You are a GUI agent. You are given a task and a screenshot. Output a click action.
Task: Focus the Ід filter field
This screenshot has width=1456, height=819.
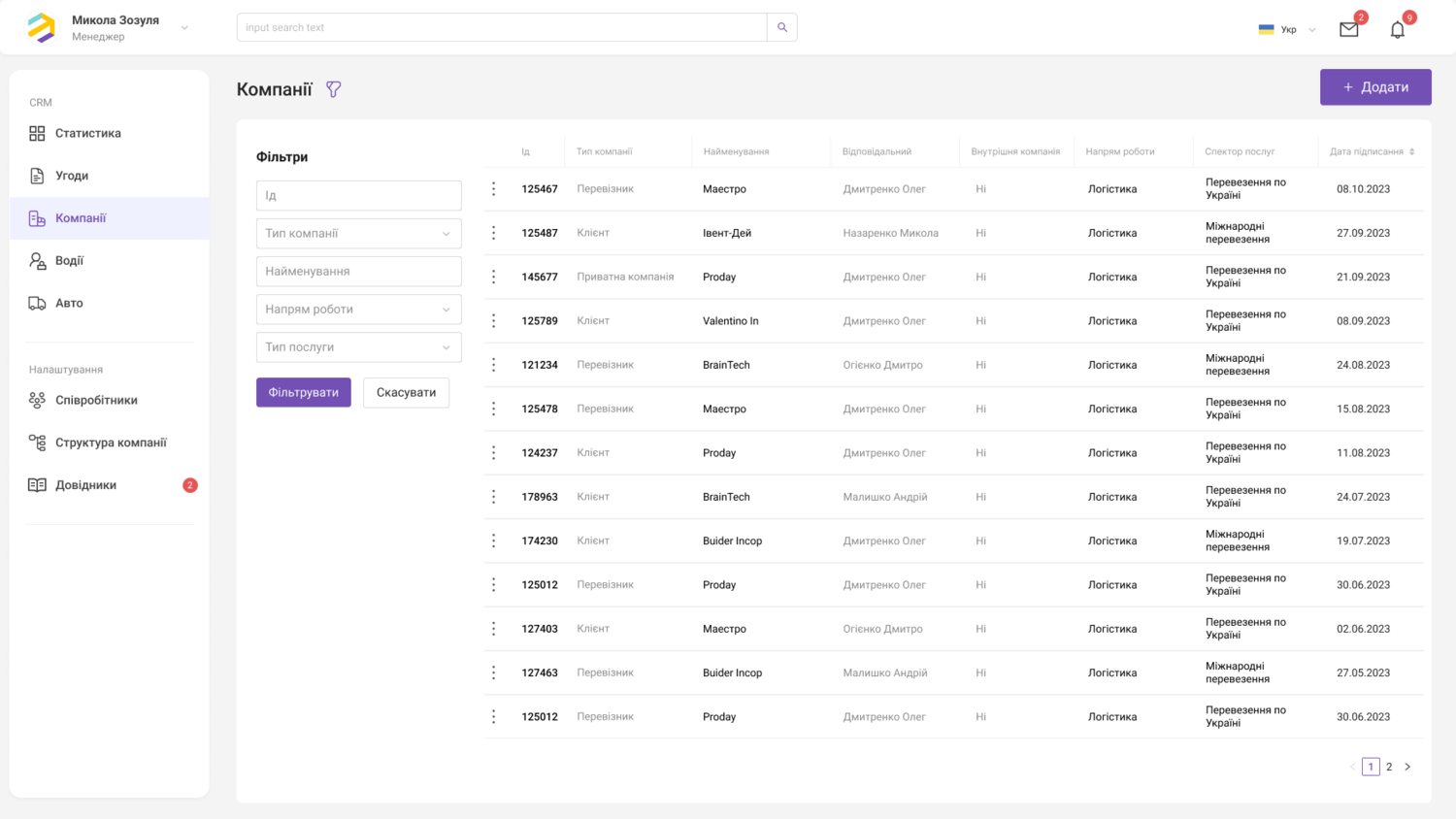click(359, 195)
